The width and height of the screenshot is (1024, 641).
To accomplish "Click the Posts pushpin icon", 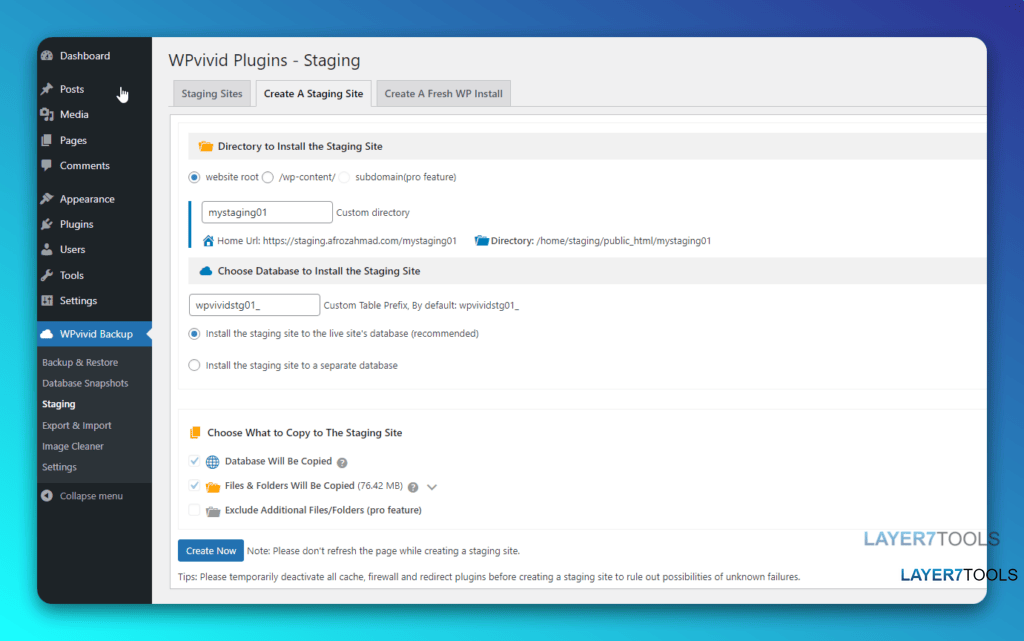I will coord(47,89).
